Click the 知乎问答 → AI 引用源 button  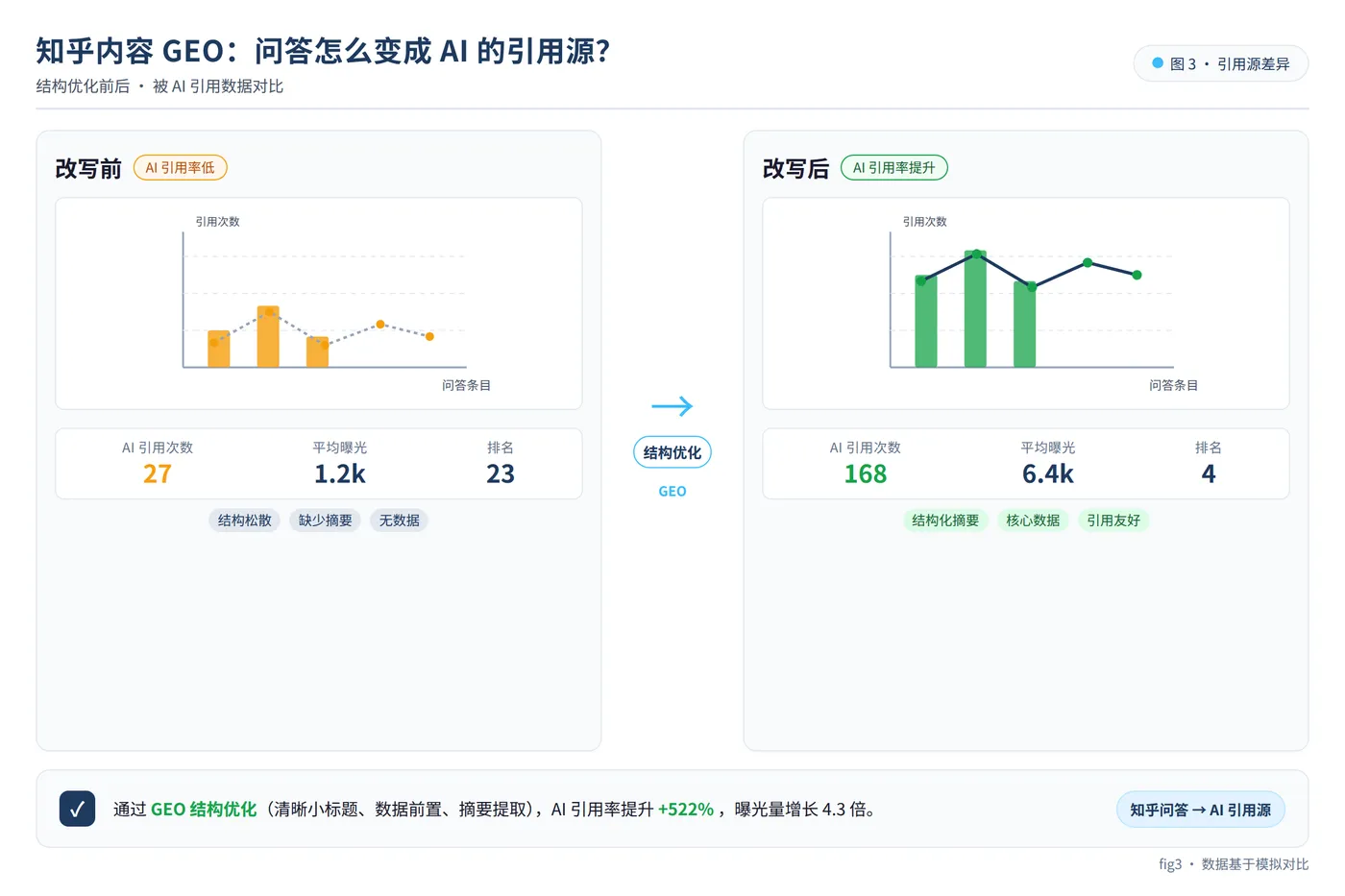coord(1200,810)
